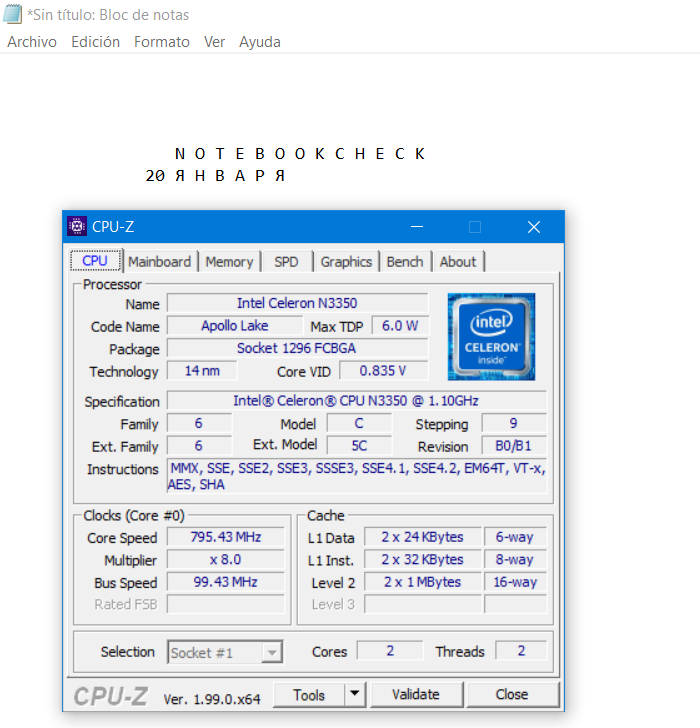Open the Archivo menu in Notepad
This screenshot has width=700, height=728.
[x=32, y=42]
